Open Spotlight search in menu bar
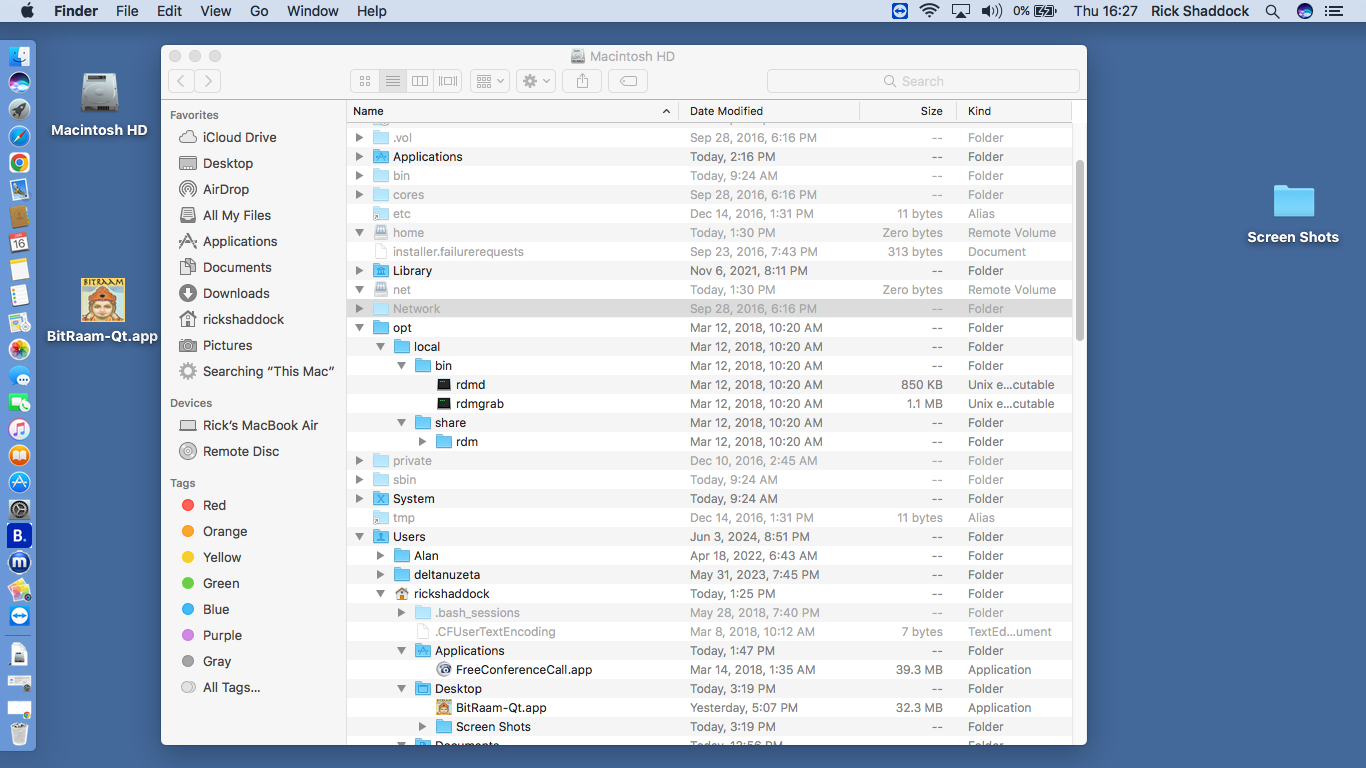1366x768 pixels. [1272, 11]
